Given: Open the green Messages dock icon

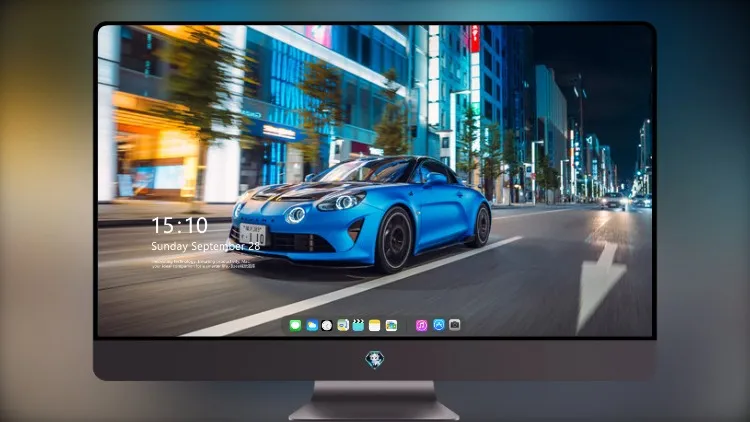Looking at the screenshot, I should click(295, 325).
